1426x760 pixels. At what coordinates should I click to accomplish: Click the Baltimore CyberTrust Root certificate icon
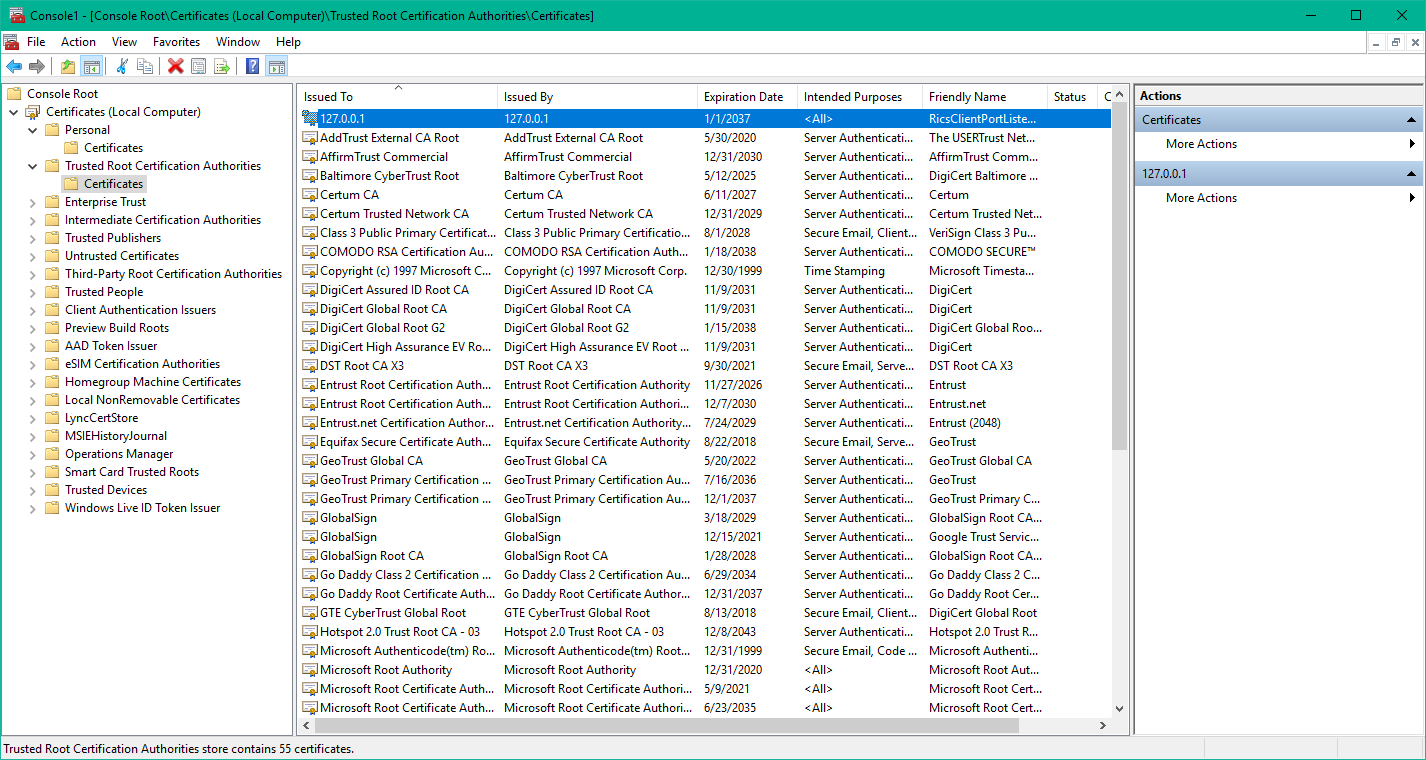310,176
